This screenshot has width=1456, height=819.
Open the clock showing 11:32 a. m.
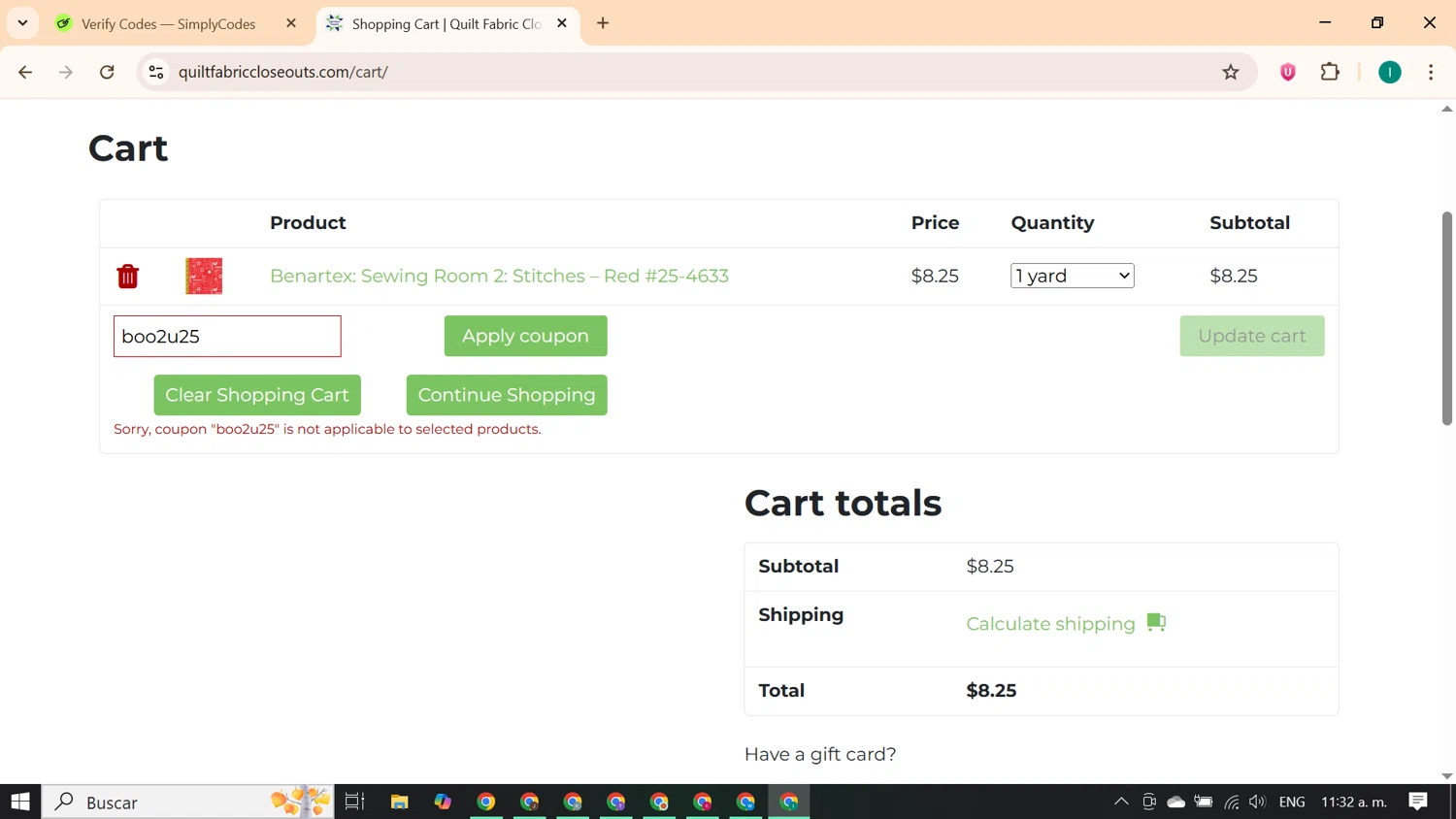point(1354,802)
